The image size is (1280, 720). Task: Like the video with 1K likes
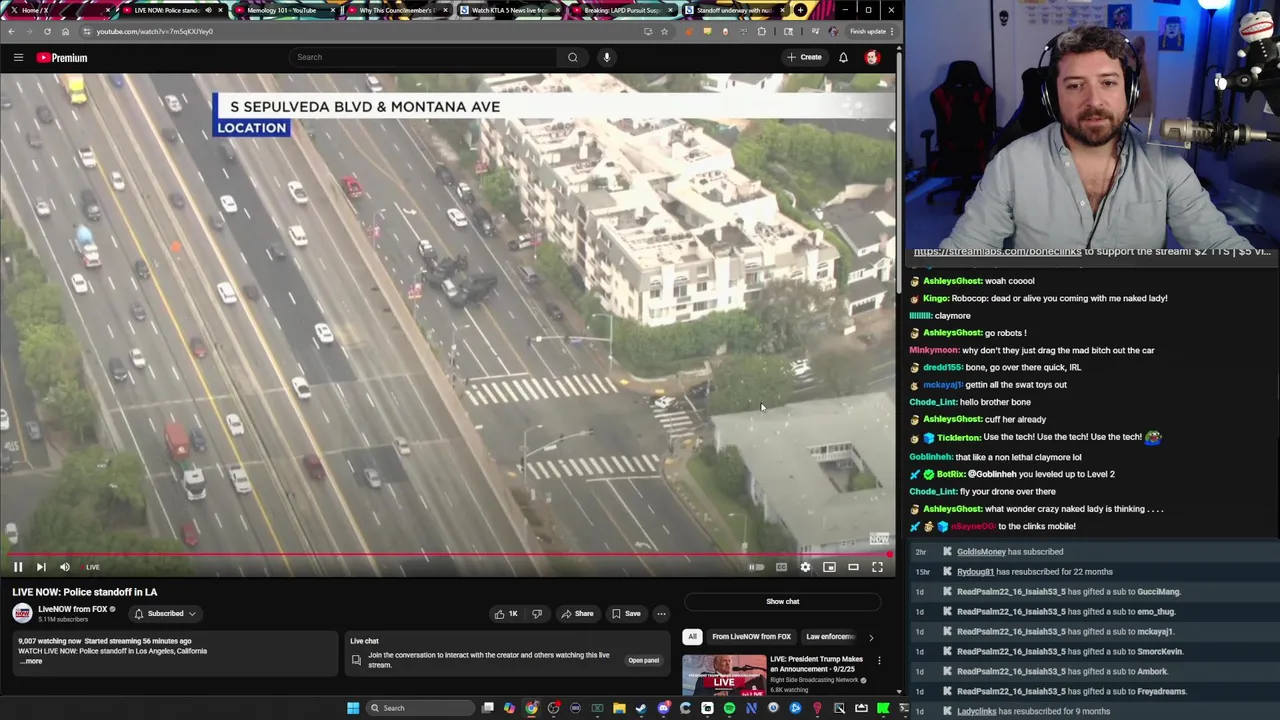(506, 614)
